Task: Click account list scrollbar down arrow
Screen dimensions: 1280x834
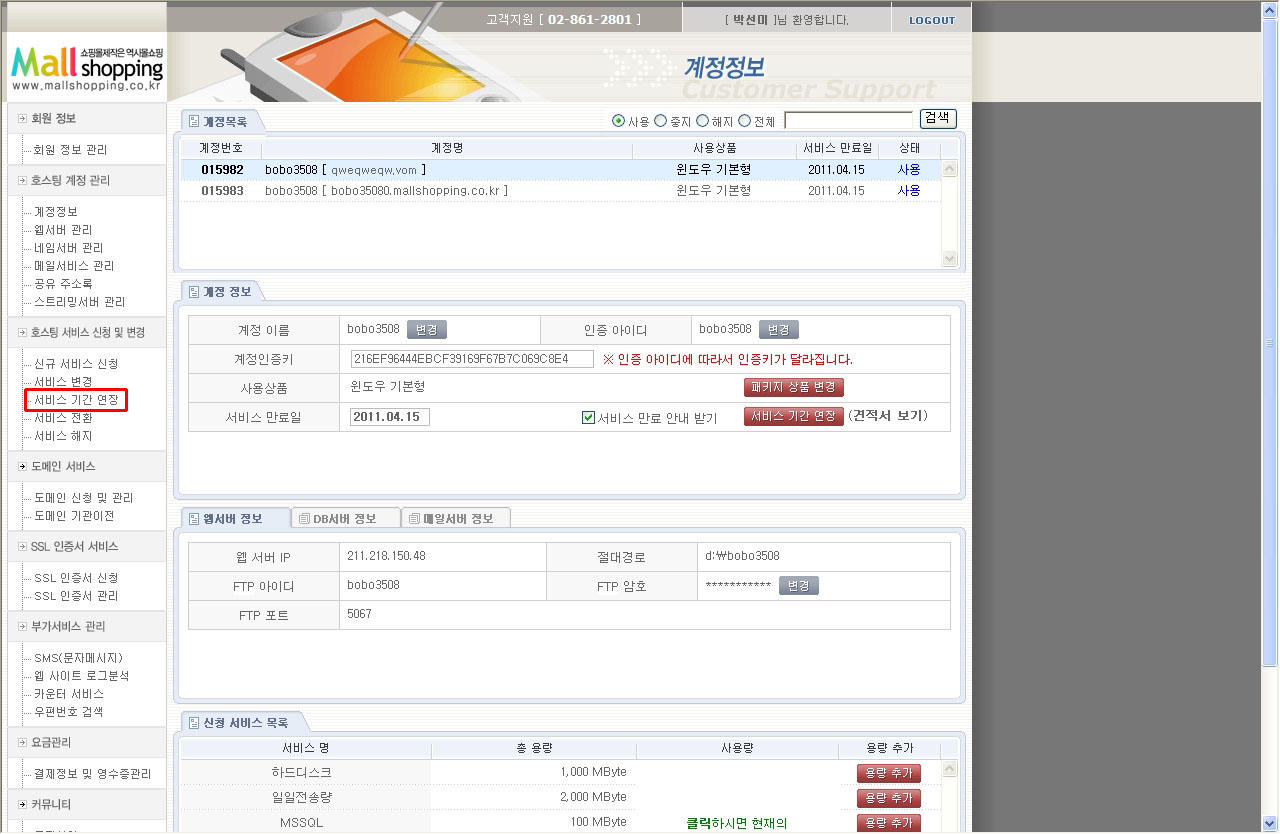Action: click(x=950, y=259)
